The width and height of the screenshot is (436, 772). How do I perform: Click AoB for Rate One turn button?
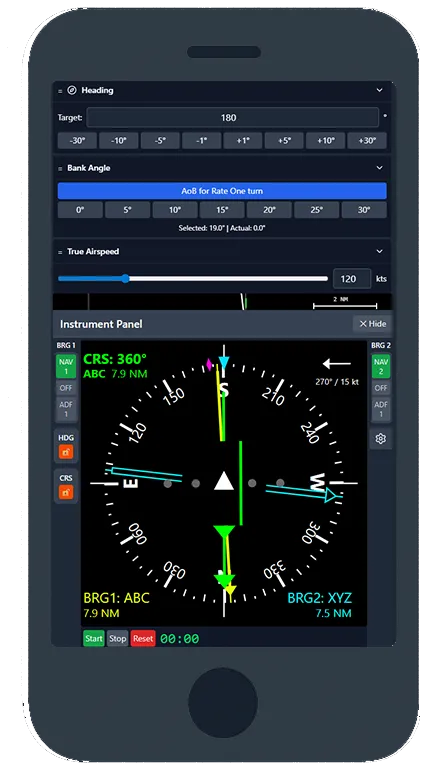click(222, 191)
